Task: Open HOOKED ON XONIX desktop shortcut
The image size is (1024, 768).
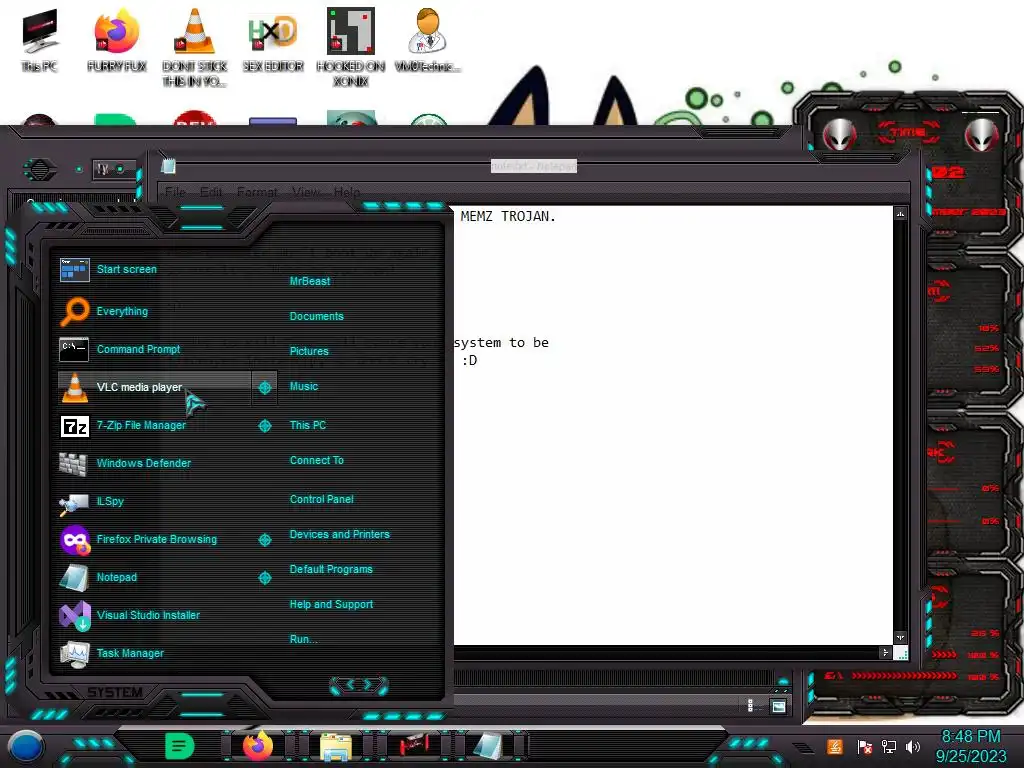Action: point(351,47)
